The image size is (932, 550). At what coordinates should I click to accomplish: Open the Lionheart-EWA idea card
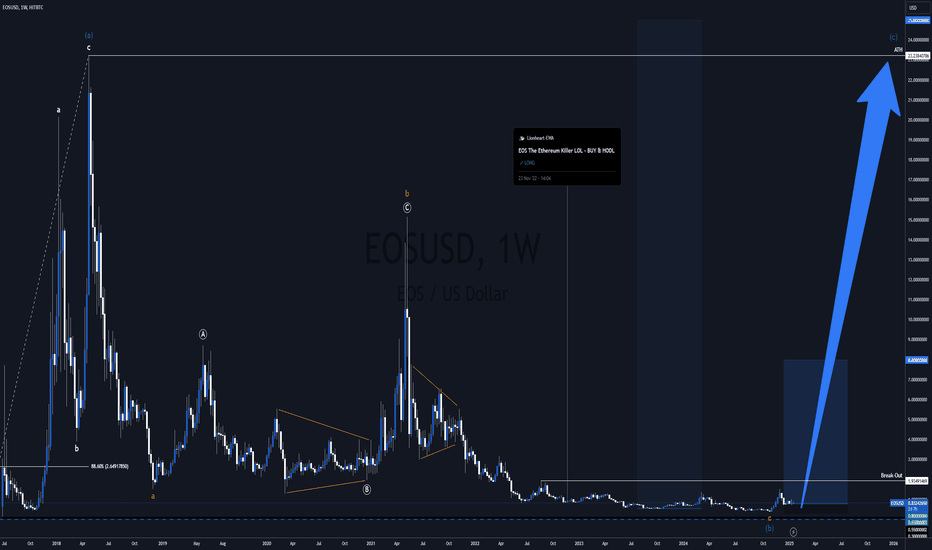pyautogui.click(x=567, y=156)
